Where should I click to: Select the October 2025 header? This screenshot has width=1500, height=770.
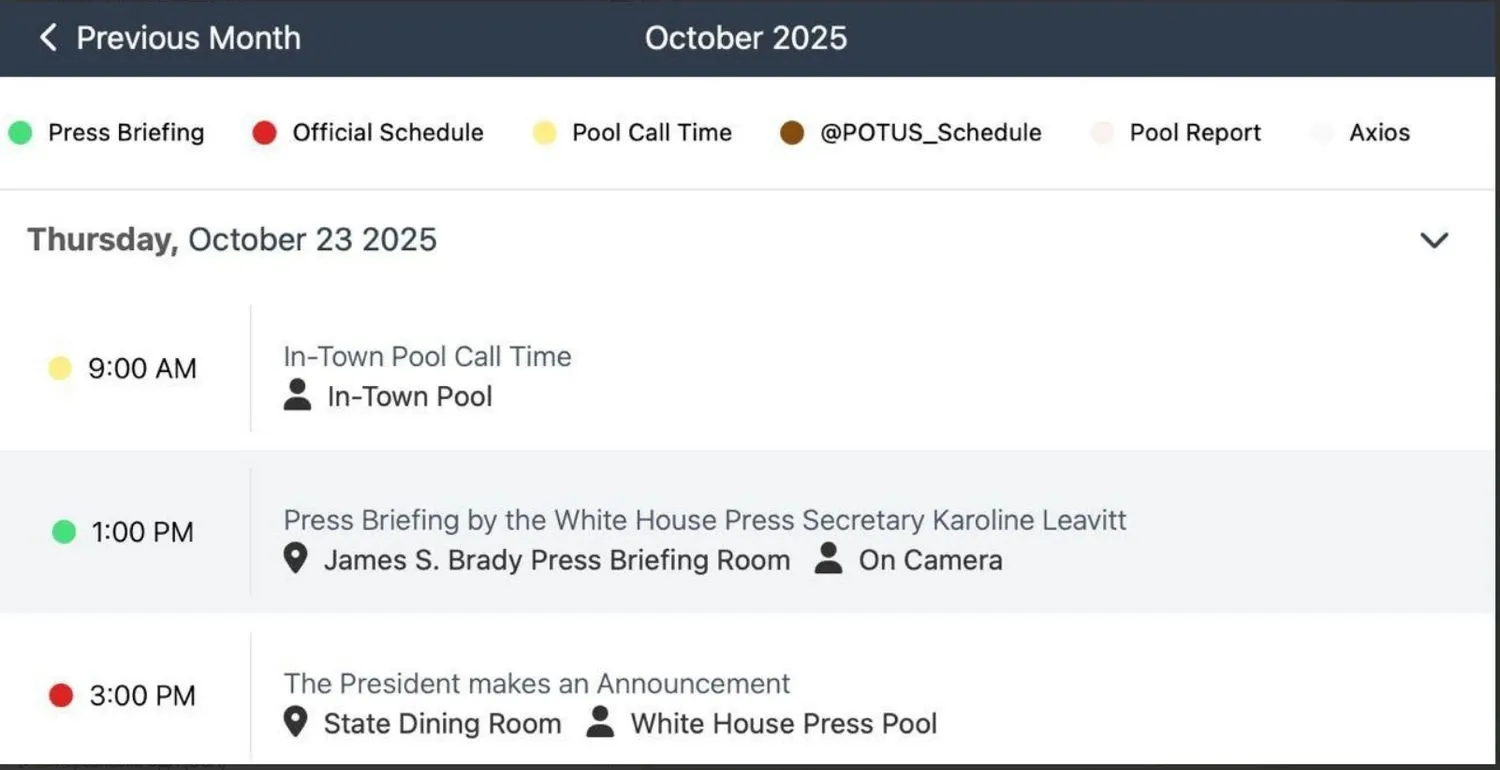(746, 37)
